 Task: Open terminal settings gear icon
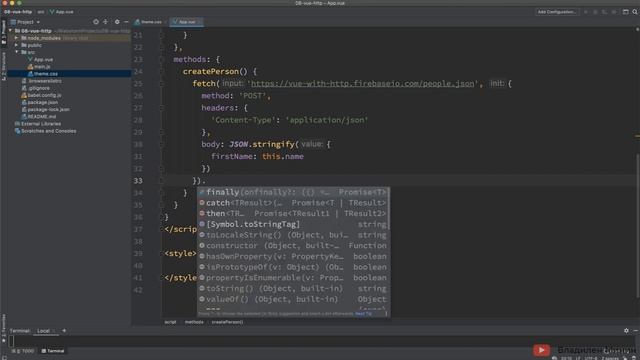pos(626,331)
